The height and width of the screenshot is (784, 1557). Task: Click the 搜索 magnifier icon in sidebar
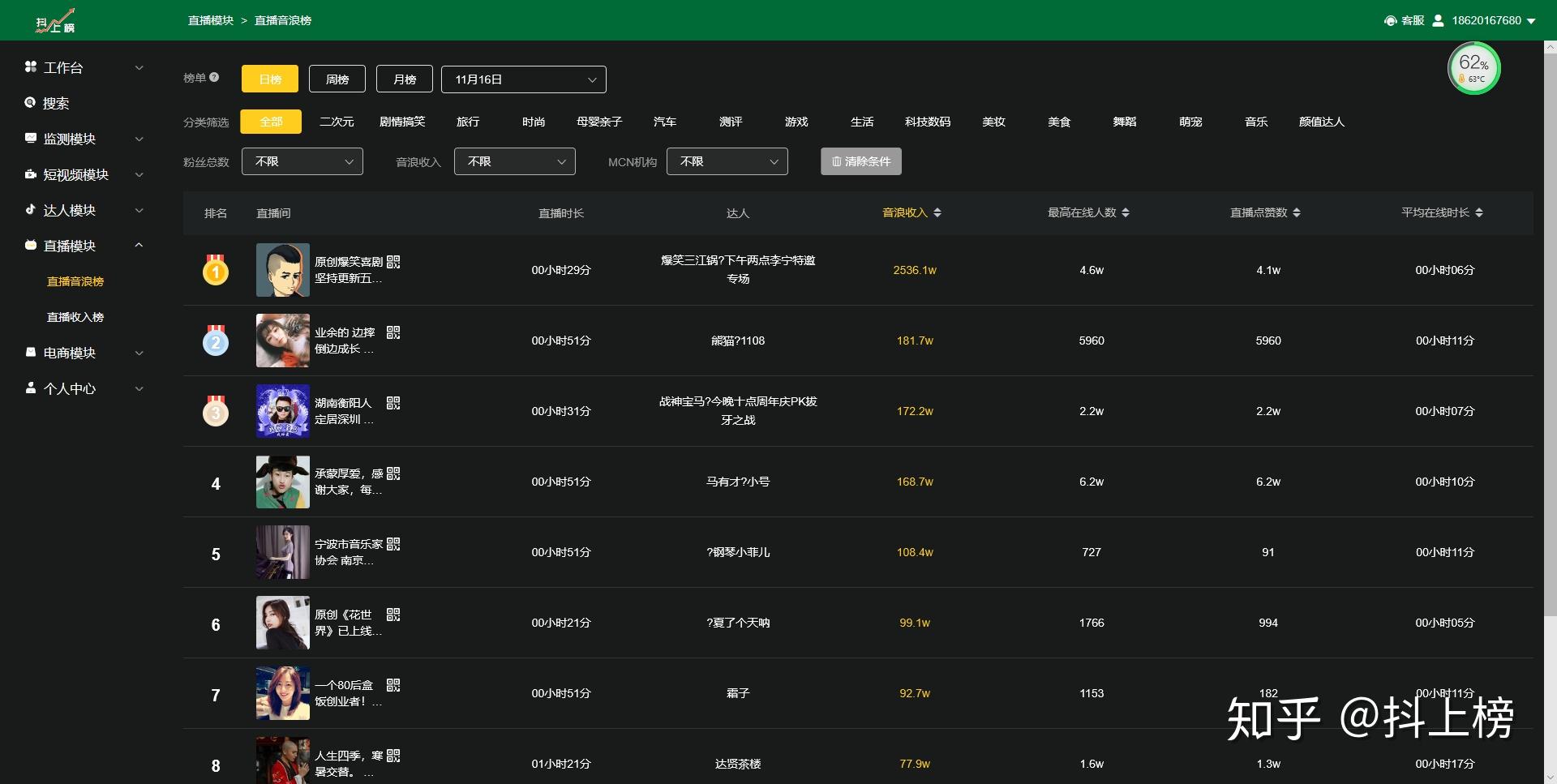[31, 102]
